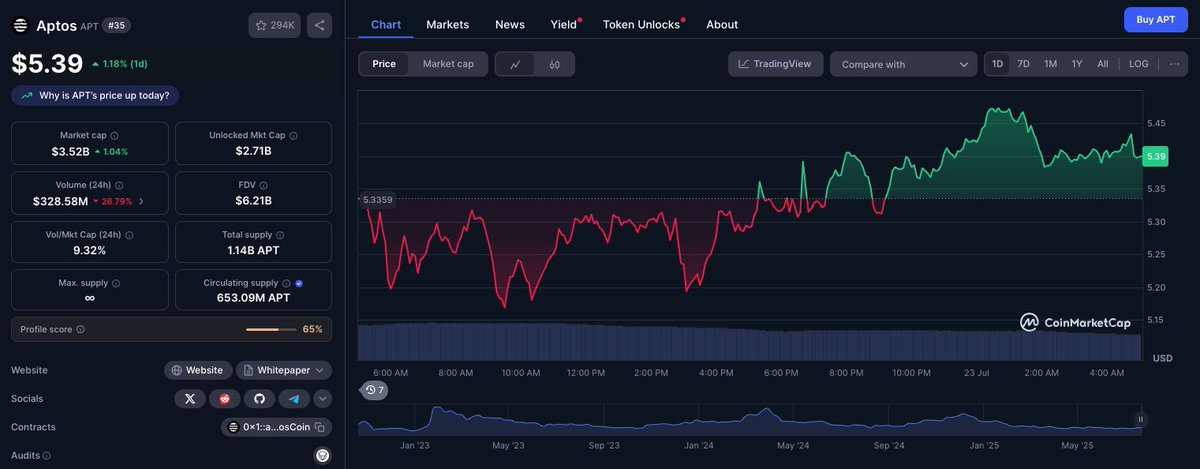Set chart range to All
Image resolution: width=1200 pixels, height=469 pixels.
tap(1103, 64)
